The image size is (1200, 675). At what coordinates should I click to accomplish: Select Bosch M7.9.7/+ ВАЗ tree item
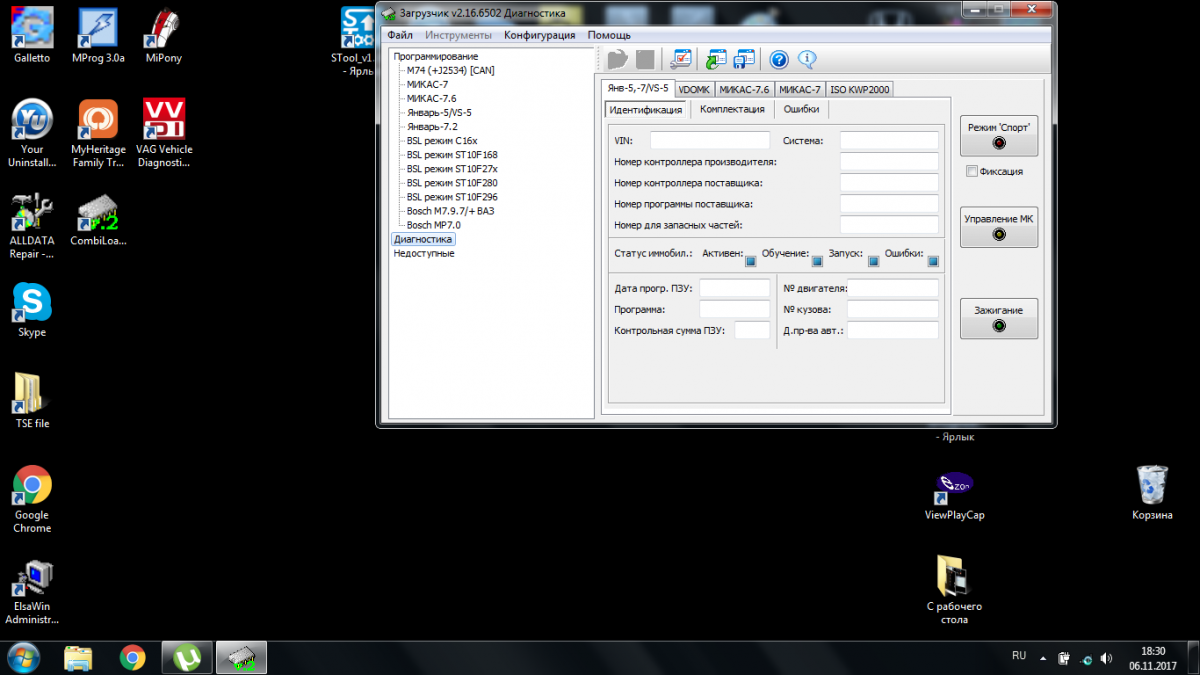(450, 211)
